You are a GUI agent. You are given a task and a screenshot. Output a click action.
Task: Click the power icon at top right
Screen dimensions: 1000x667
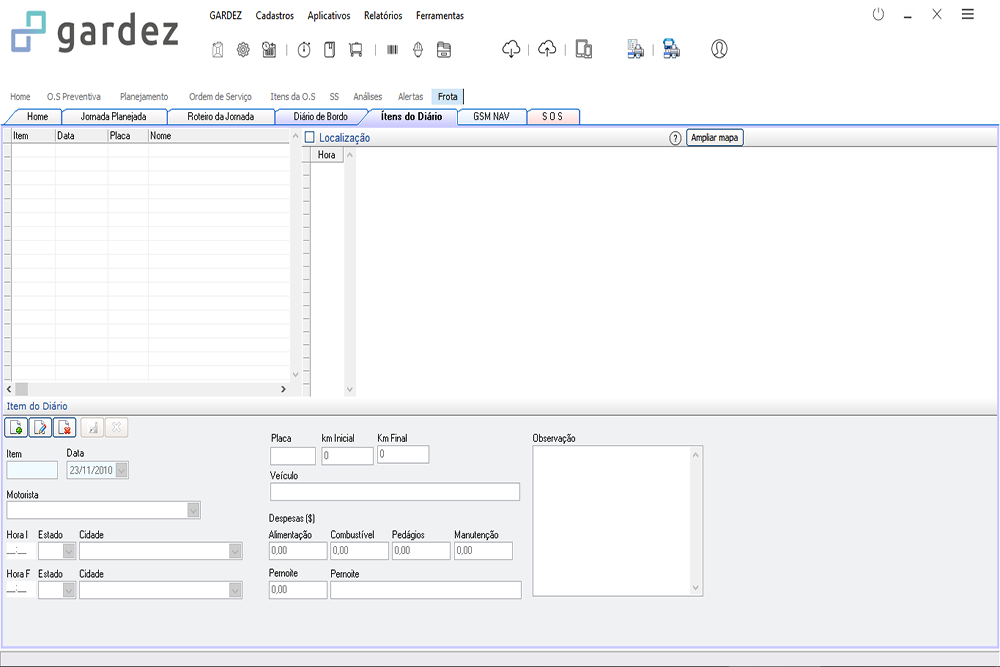tap(878, 14)
